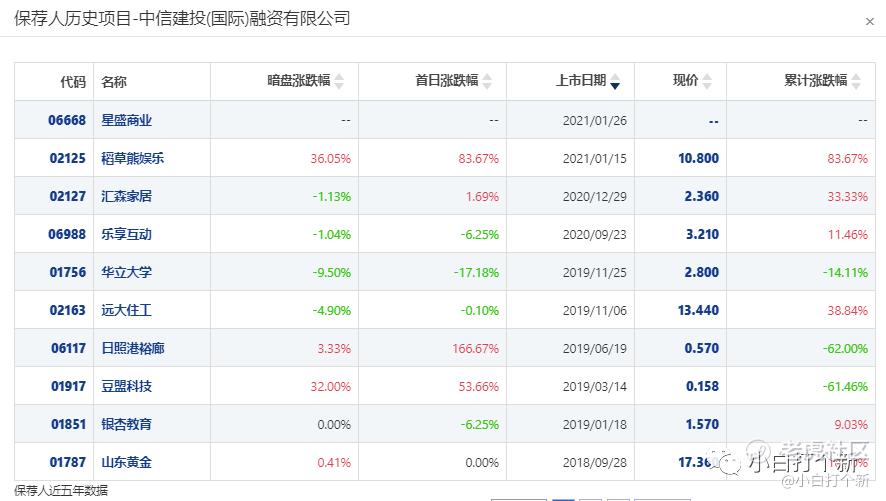Close the 保荐人历史项目 dialog

[x=870, y=21]
